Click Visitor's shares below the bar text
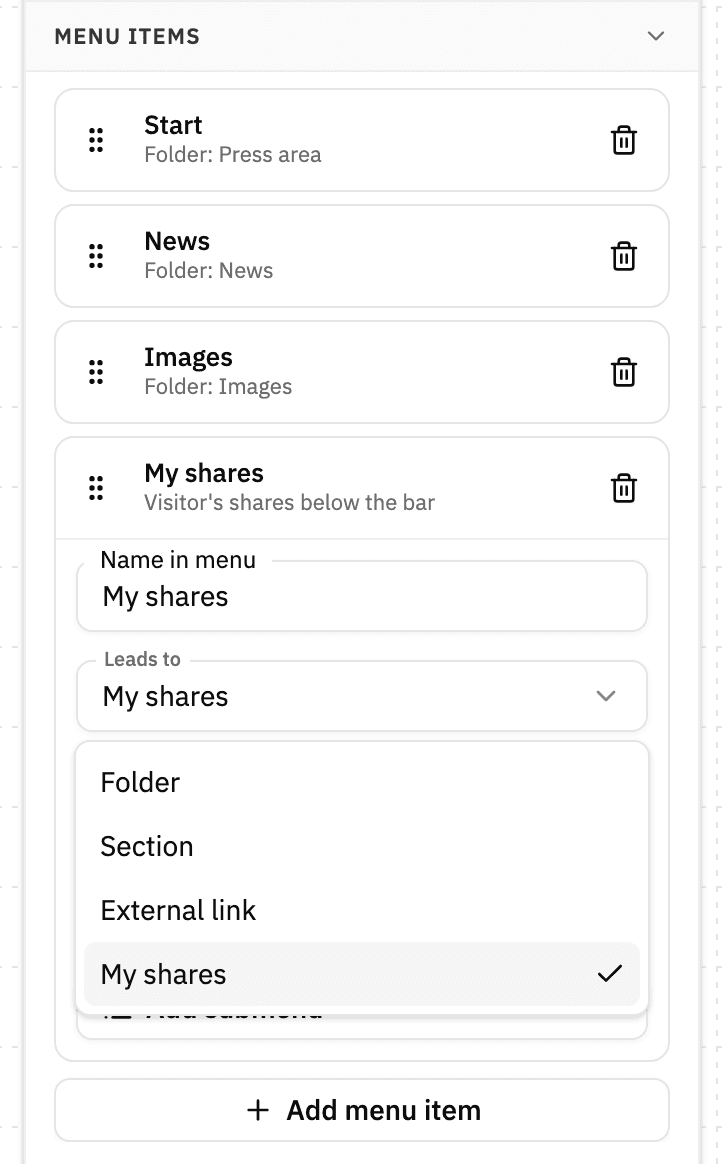The image size is (724, 1164). (x=290, y=503)
